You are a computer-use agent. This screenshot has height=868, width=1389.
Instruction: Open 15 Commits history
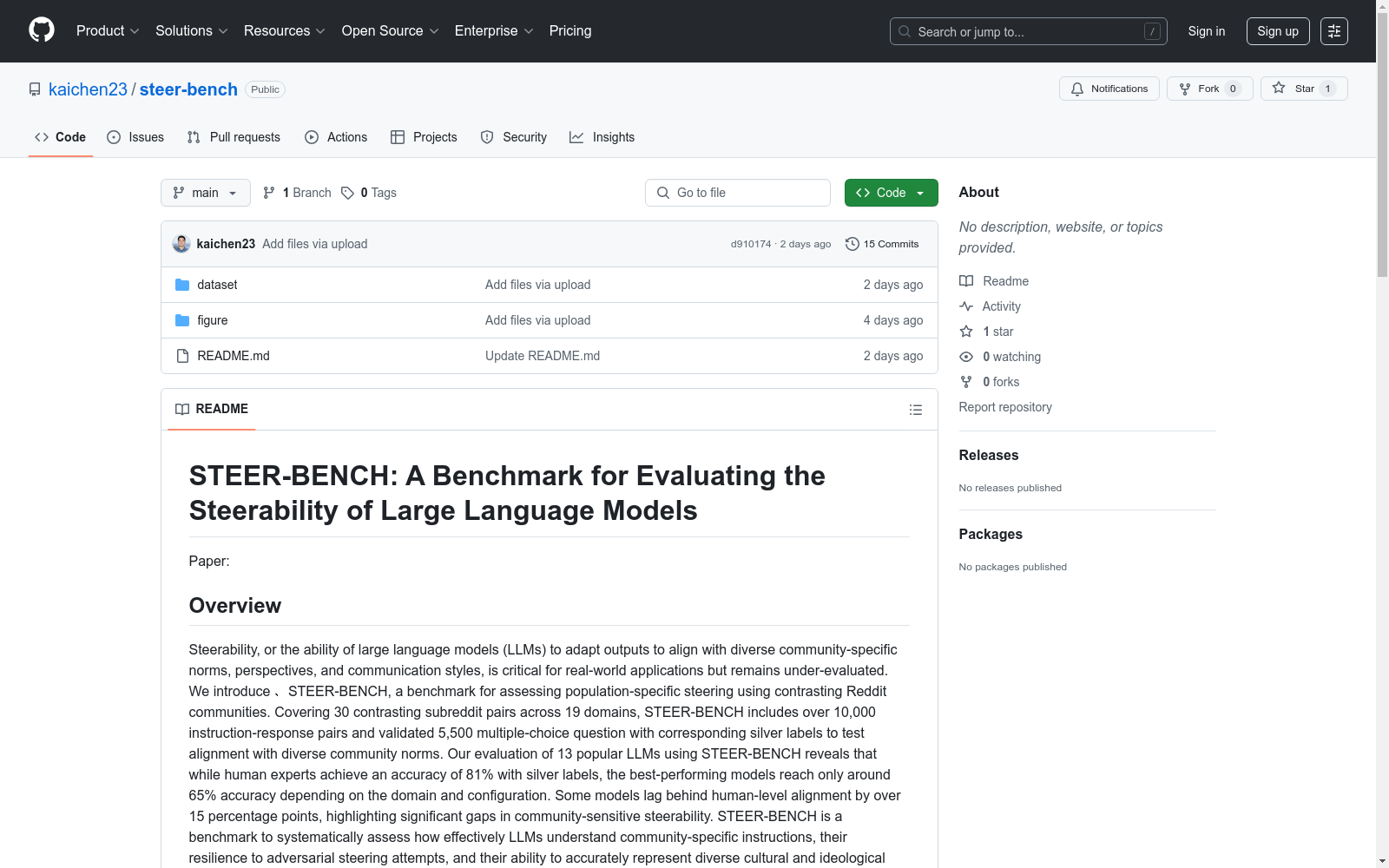[x=882, y=244]
